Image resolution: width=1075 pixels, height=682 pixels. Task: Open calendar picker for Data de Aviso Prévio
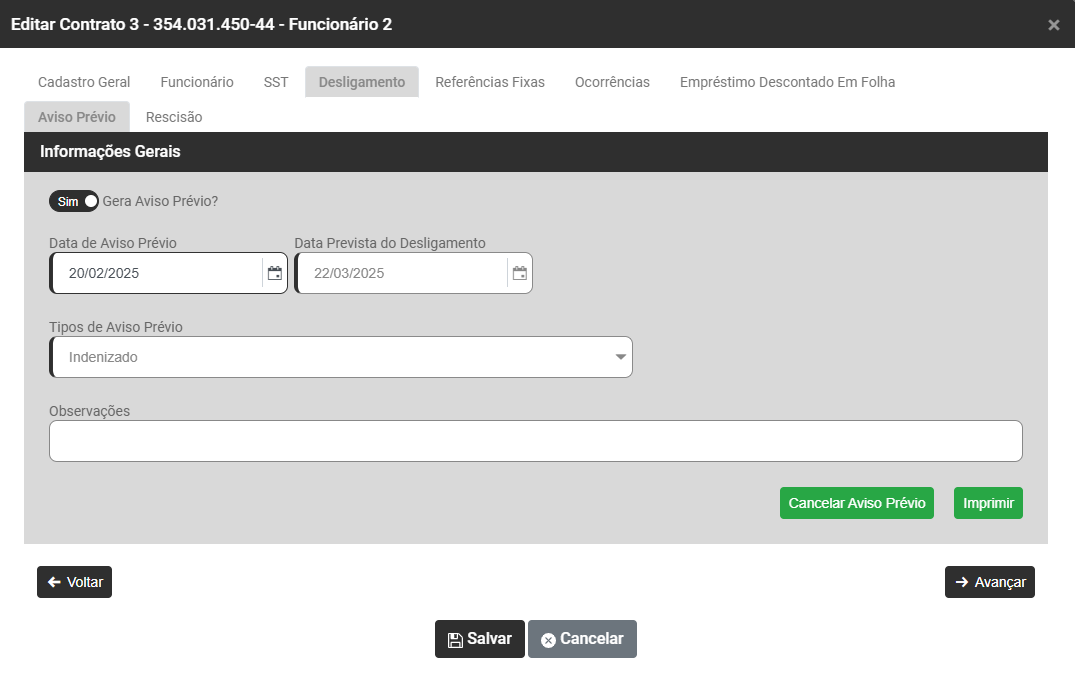[274, 273]
